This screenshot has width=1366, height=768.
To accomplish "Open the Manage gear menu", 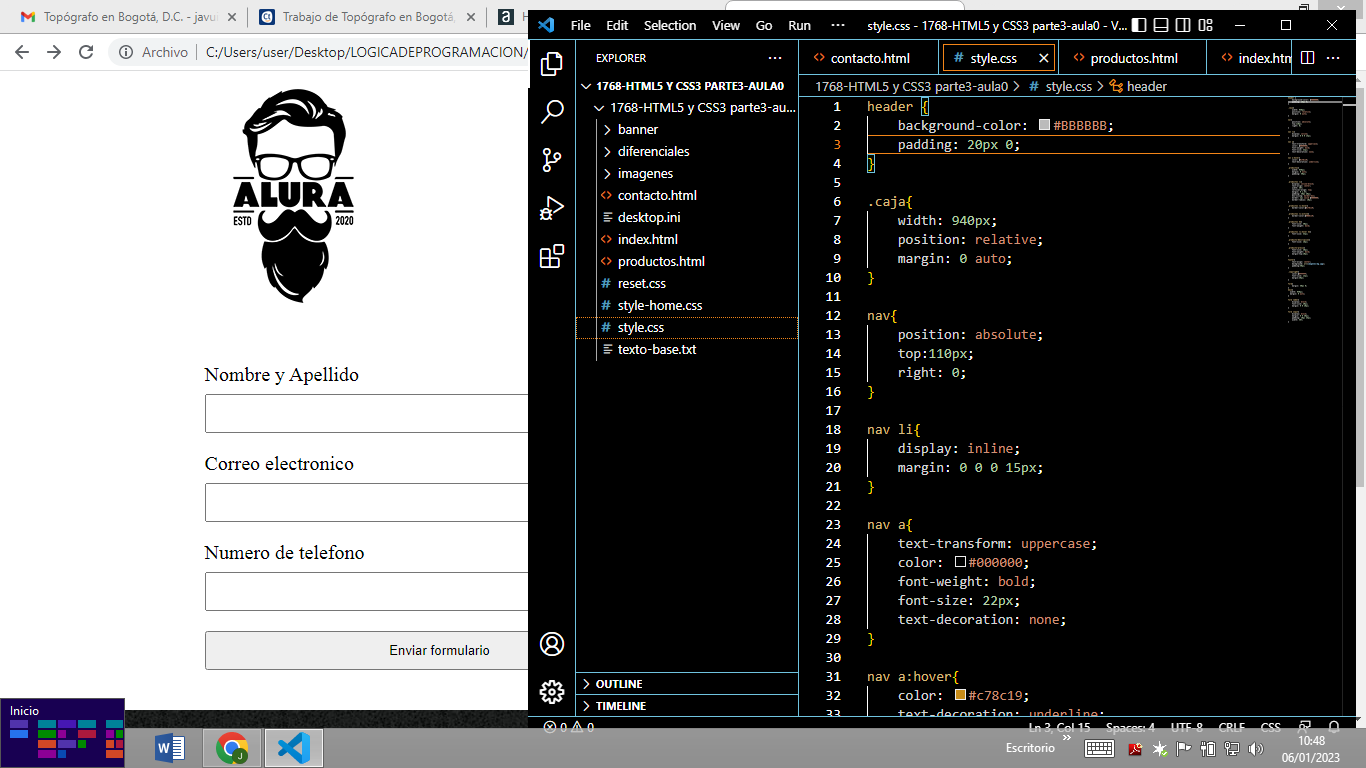I will (552, 692).
